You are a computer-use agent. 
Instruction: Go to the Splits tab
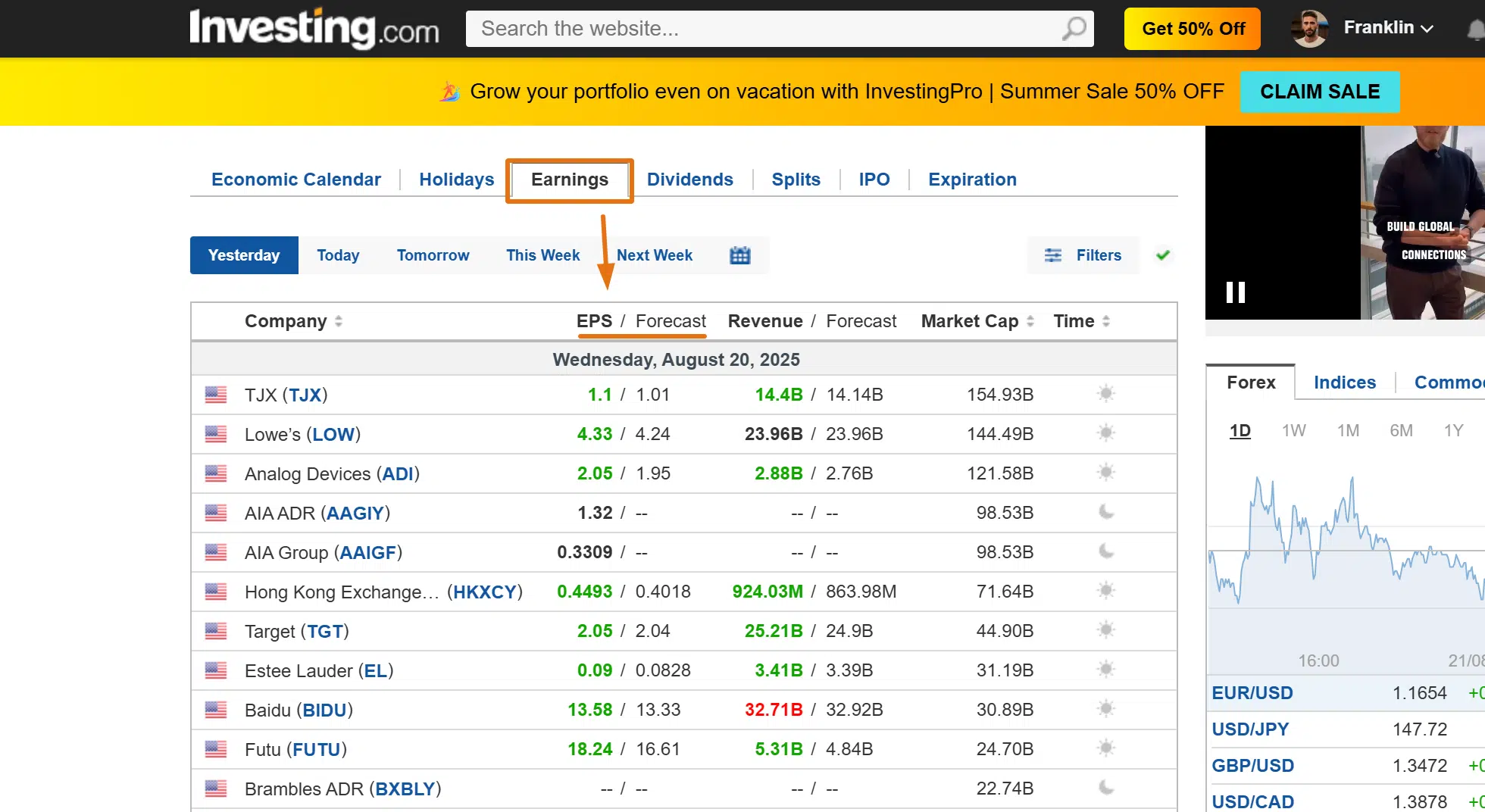(x=796, y=180)
